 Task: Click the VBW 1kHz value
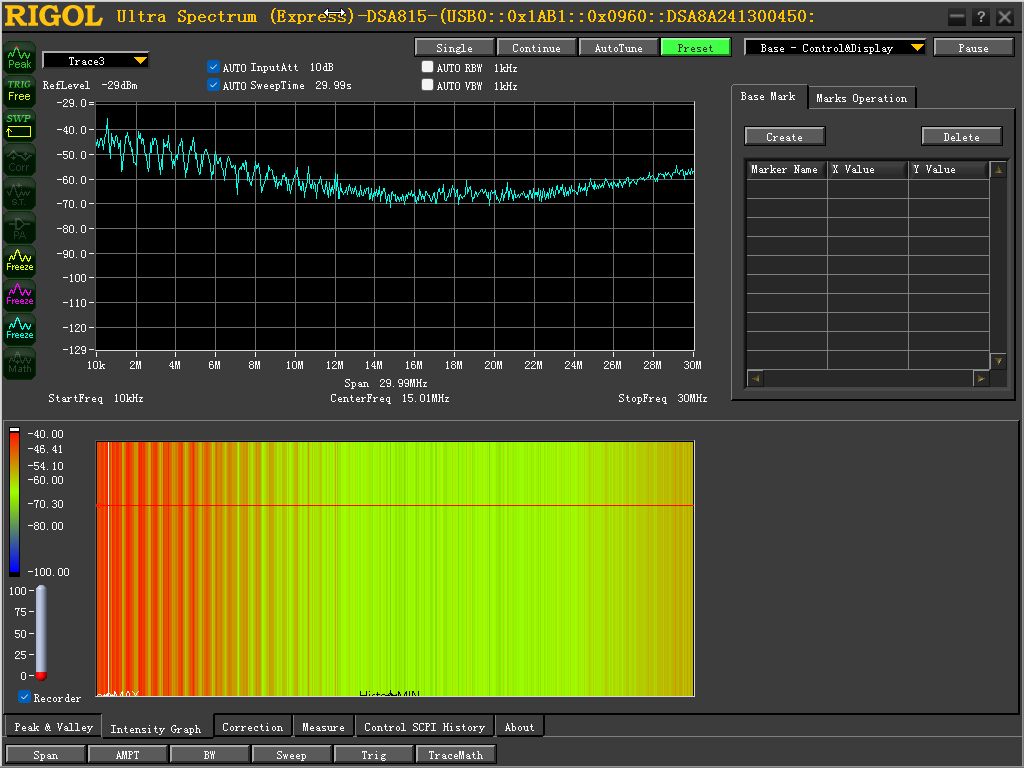tap(505, 86)
